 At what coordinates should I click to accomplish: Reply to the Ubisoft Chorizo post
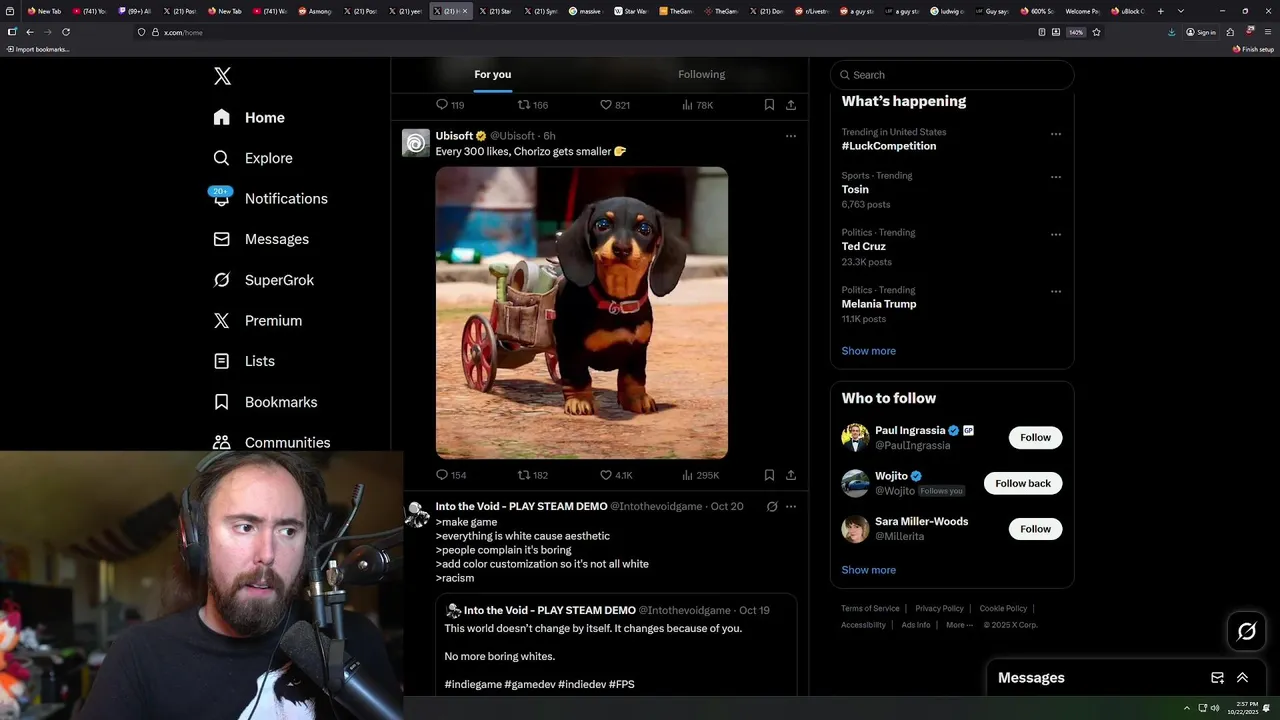451,475
